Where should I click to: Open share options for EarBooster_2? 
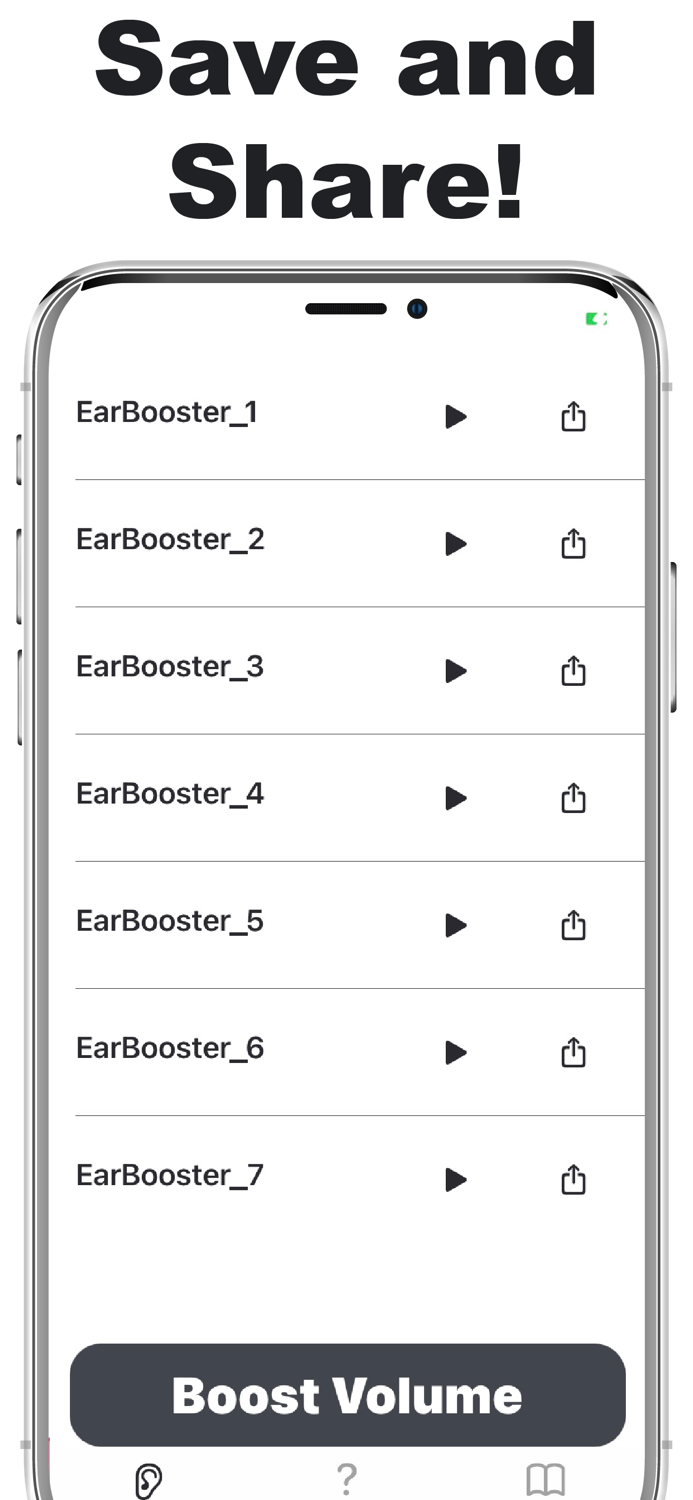tap(573, 544)
